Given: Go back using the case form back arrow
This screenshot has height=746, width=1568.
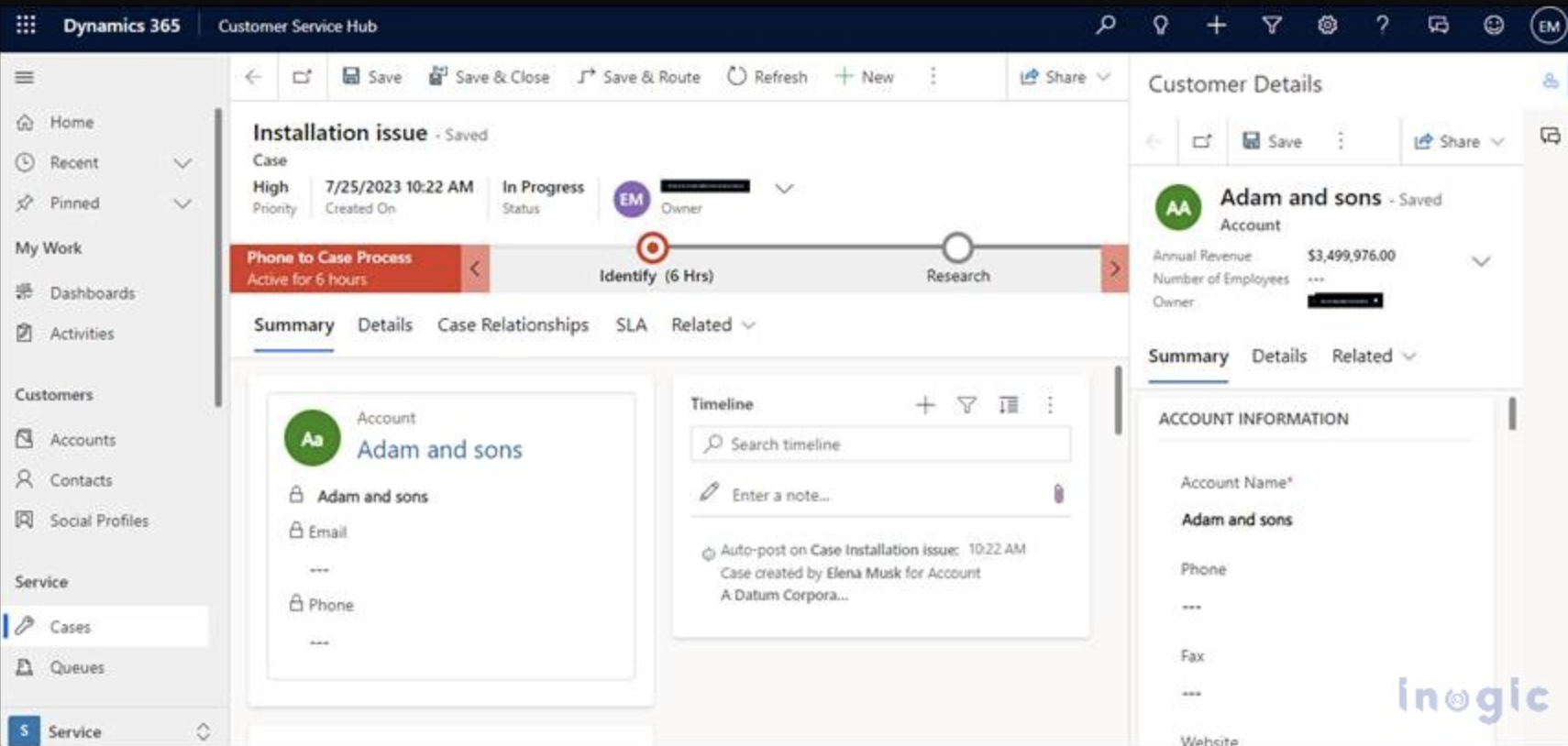Looking at the screenshot, I should pos(253,77).
